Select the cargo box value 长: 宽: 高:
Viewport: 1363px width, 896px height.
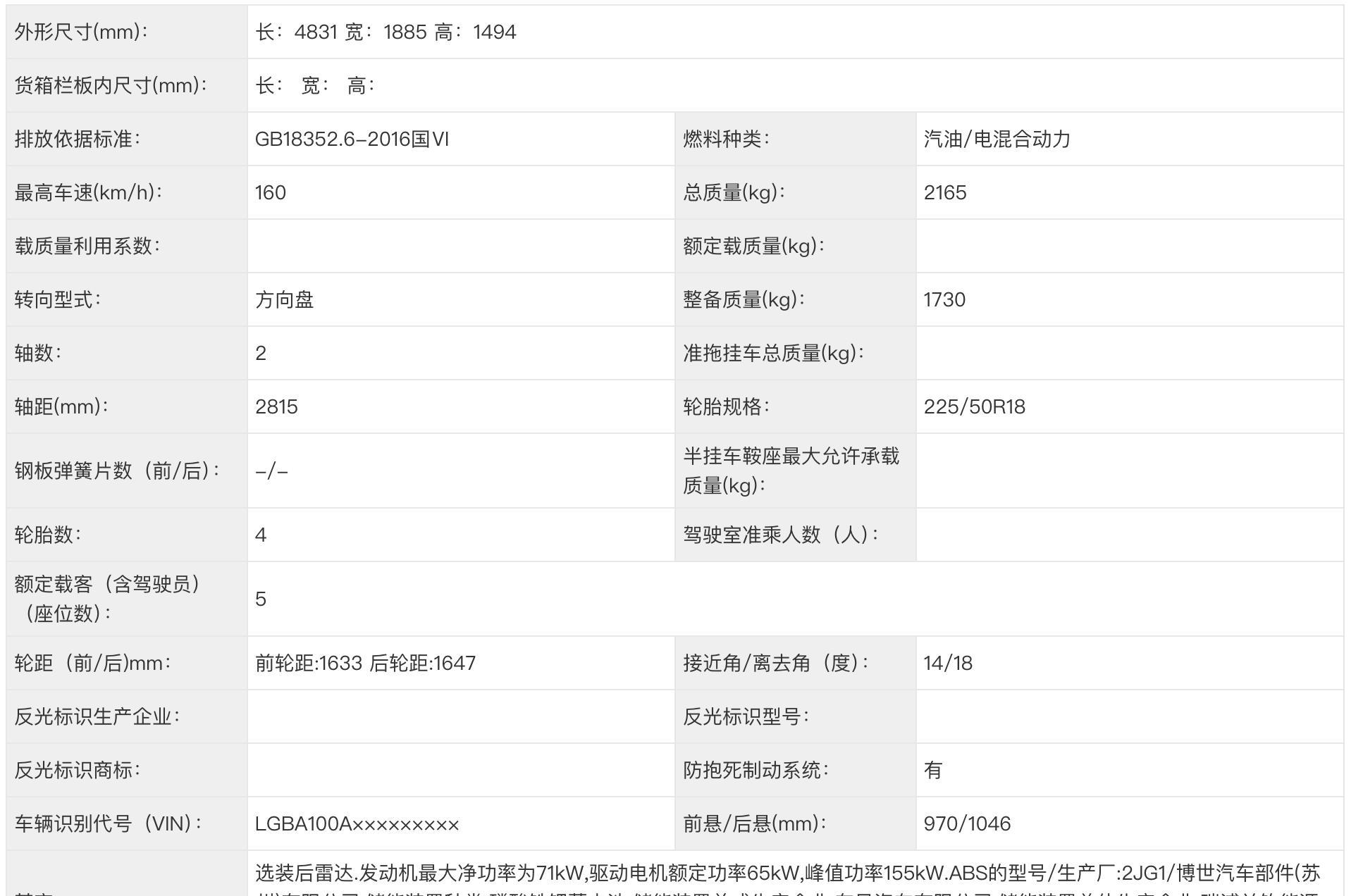pos(315,86)
